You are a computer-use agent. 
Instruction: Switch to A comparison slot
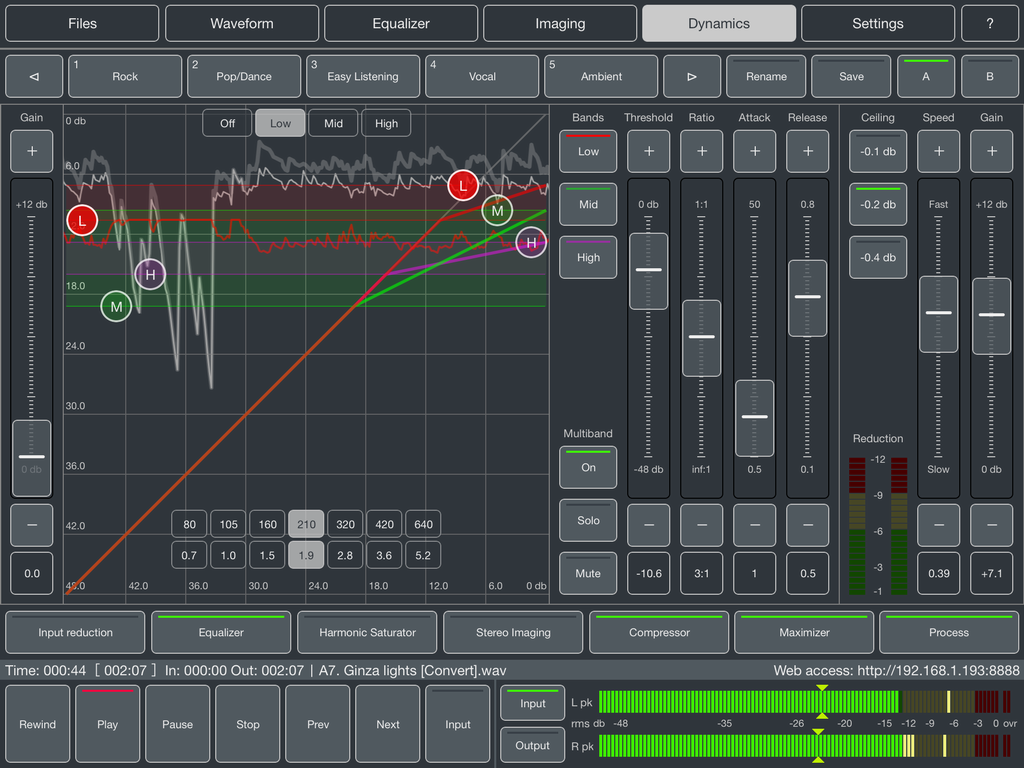tap(925, 76)
